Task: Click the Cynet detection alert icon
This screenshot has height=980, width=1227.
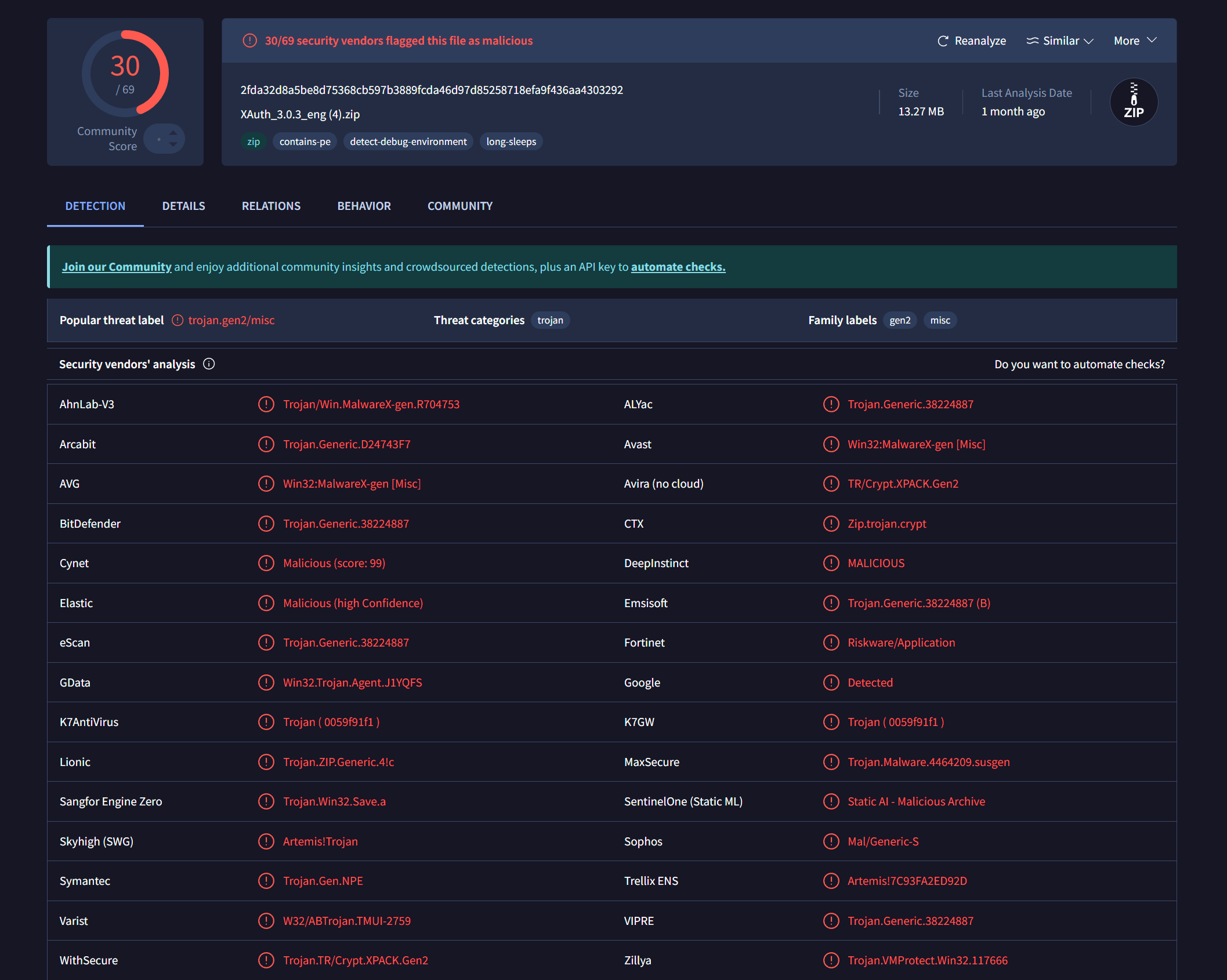Action: point(266,563)
